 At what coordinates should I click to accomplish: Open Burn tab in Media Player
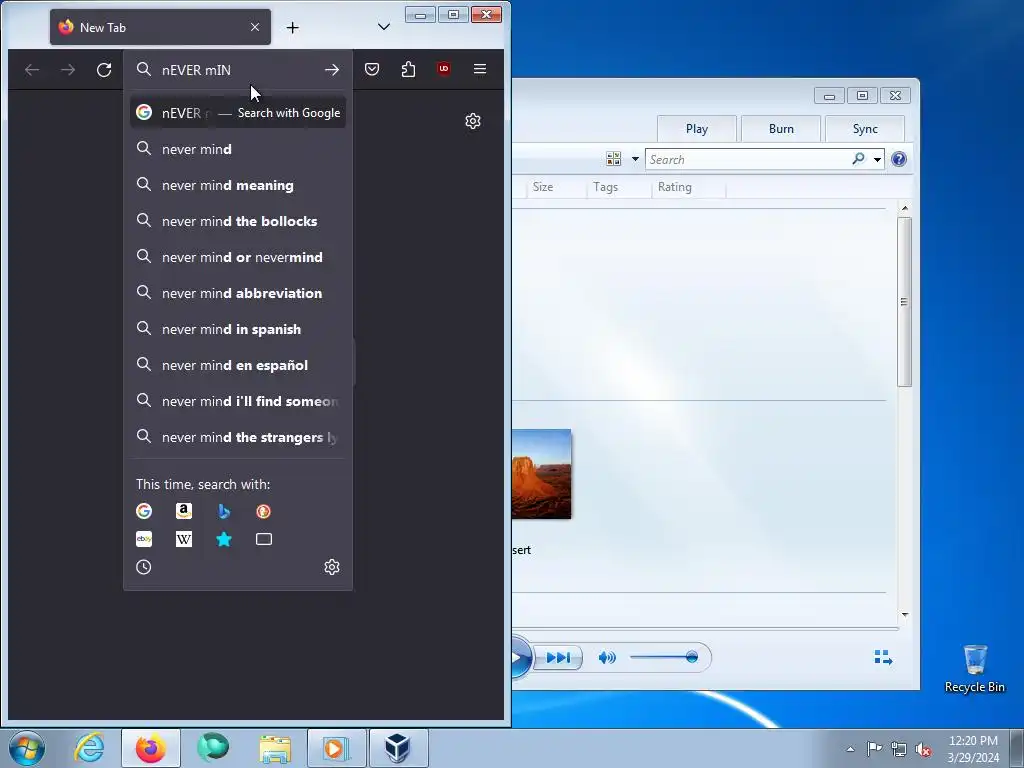point(781,129)
